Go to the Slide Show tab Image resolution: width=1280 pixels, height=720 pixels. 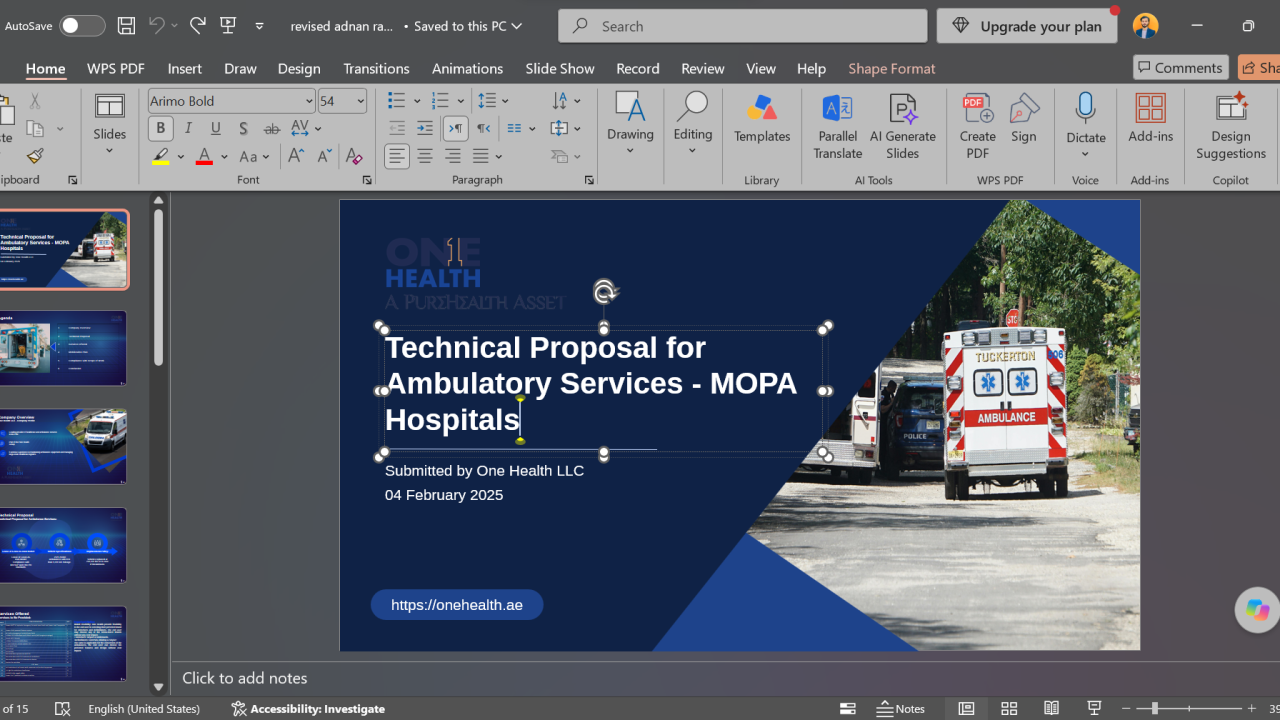pos(560,68)
